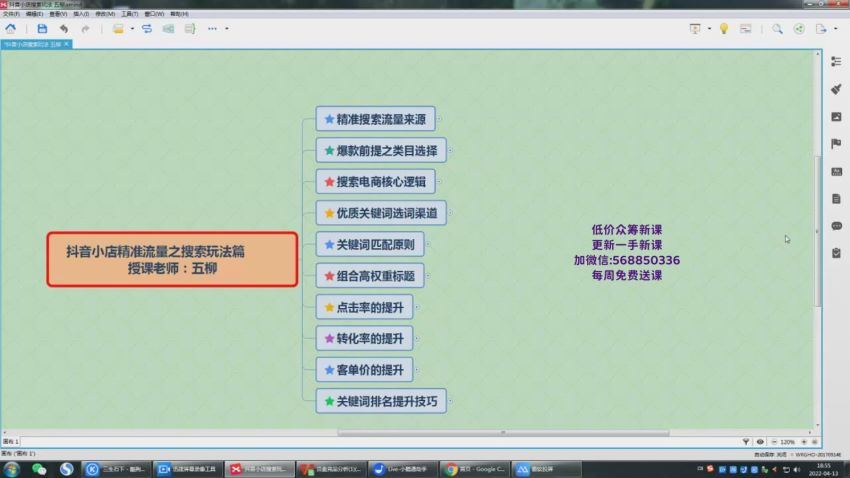This screenshot has width=850, height=478.
Task: Open brainstorming mode lightbulb icon
Action: pos(724,29)
